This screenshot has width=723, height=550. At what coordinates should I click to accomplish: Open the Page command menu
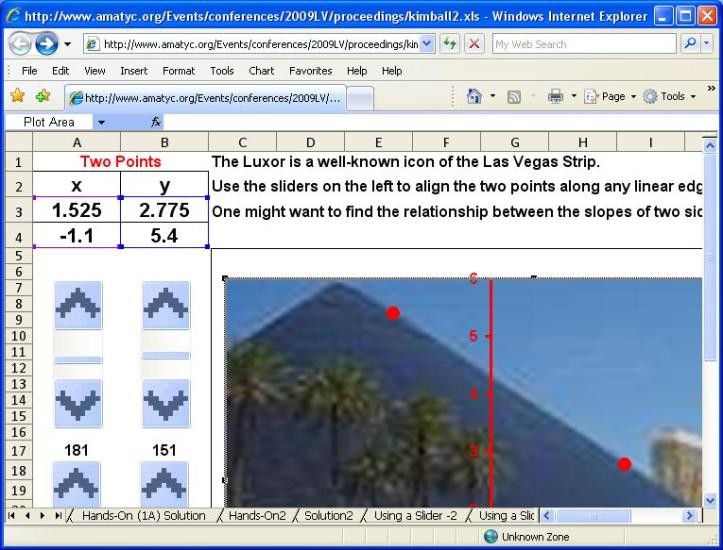[x=610, y=96]
